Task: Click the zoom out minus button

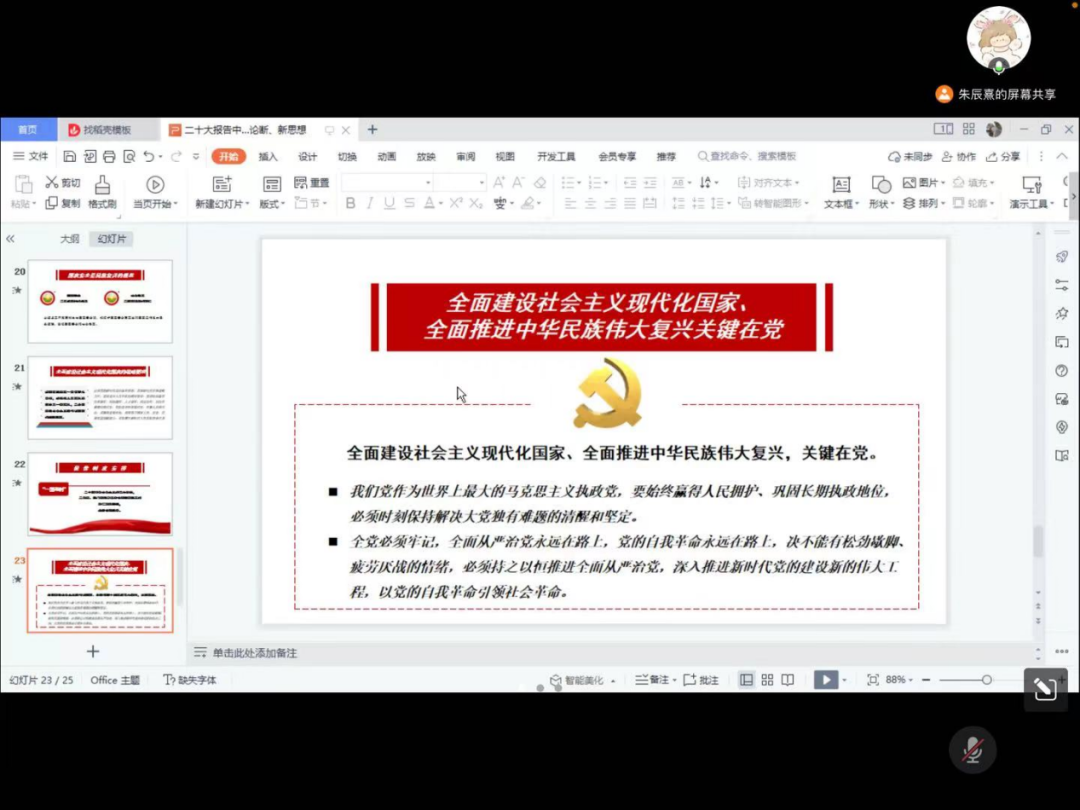Action: tap(926, 680)
